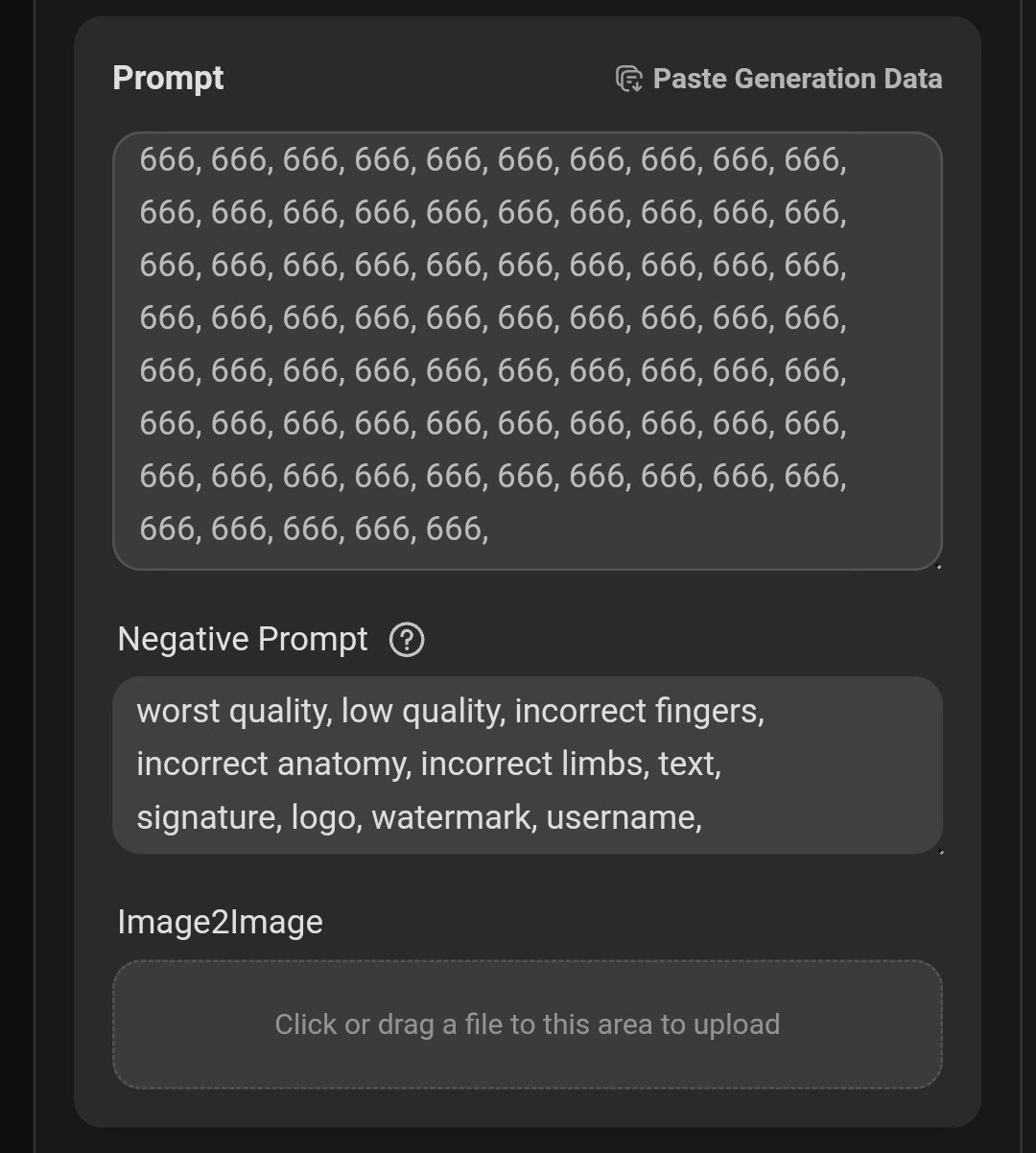Image resolution: width=1036 pixels, height=1153 pixels.
Task: Open the Negative Prompt help question mark
Action: [407, 639]
